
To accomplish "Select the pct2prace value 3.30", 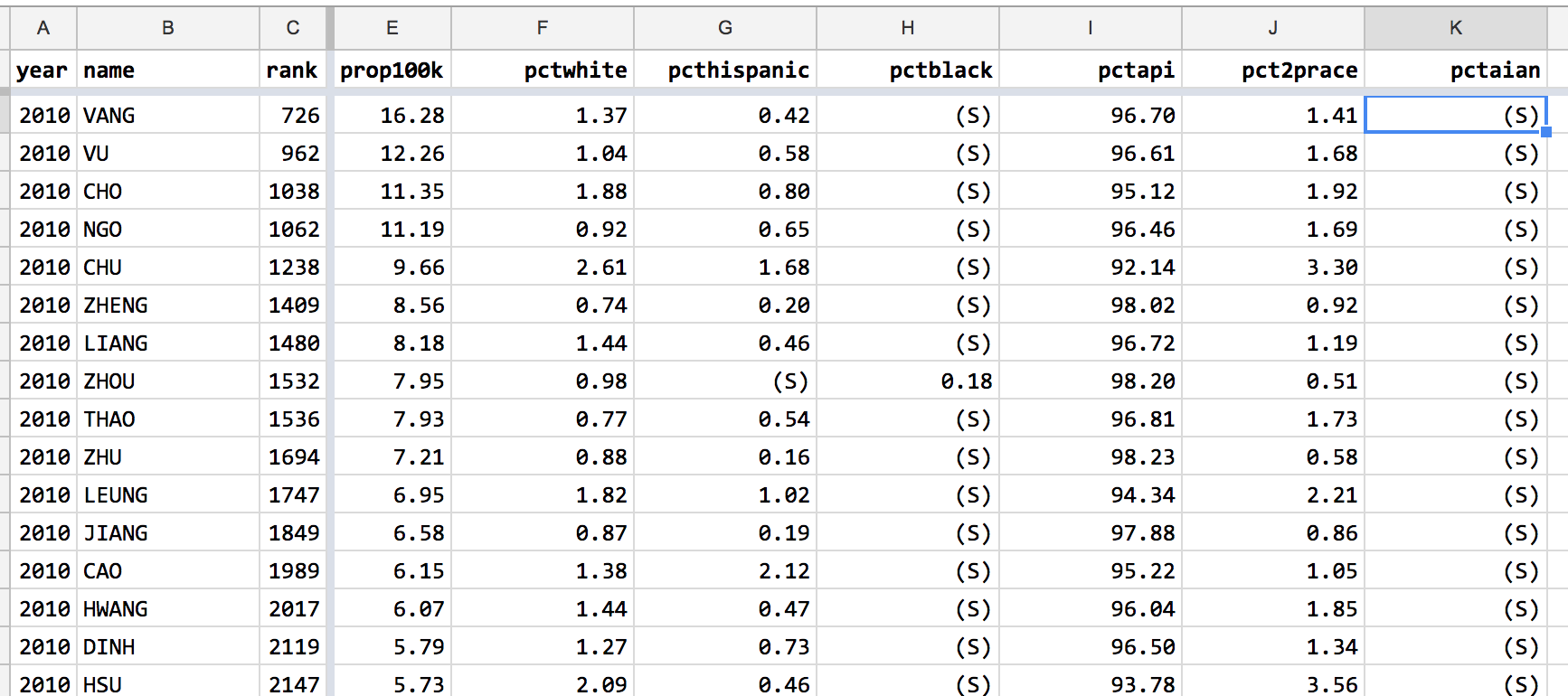I will tap(1273, 267).
